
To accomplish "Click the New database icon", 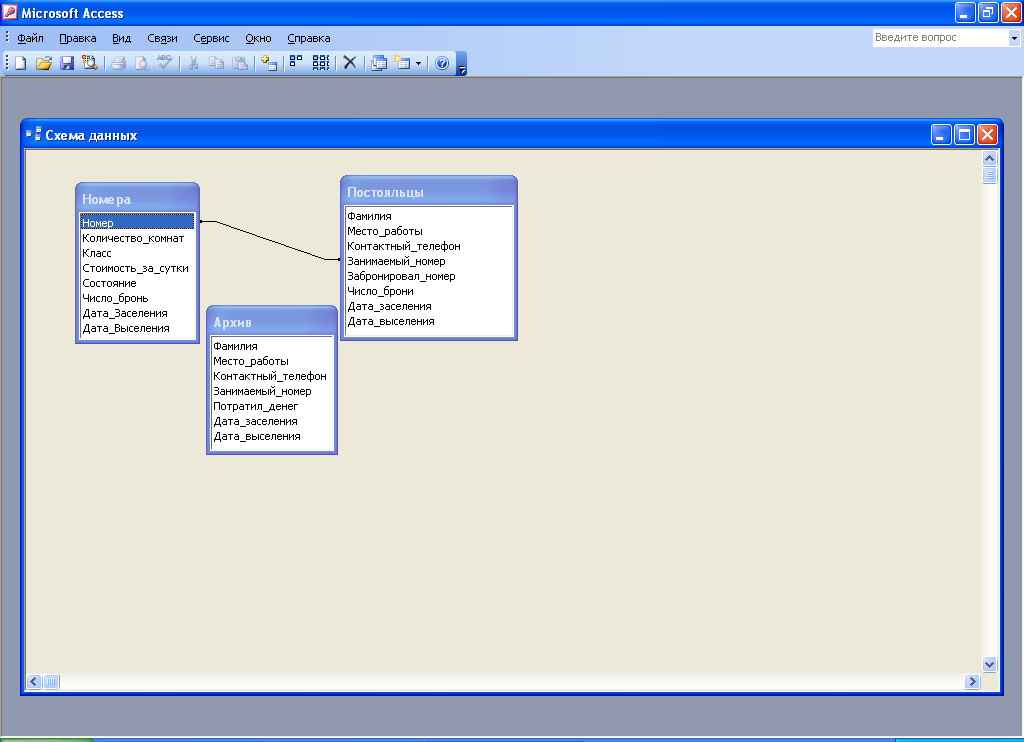I will coord(20,63).
